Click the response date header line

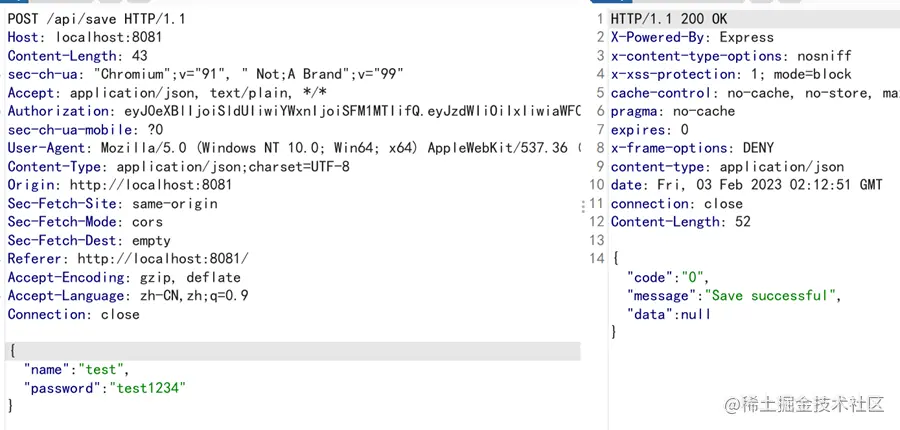click(x=746, y=185)
